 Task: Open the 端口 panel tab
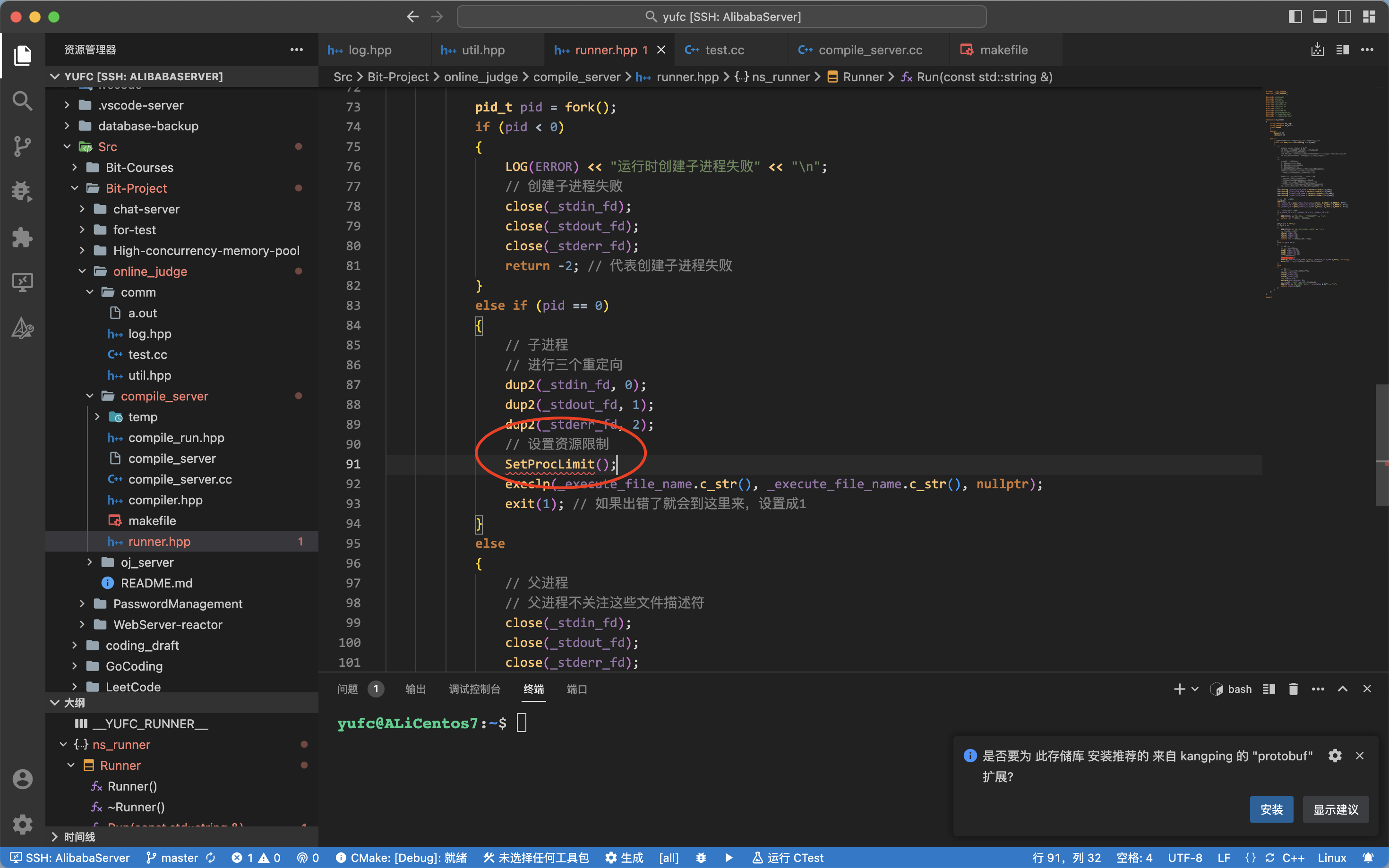click(x=576, y=689)
